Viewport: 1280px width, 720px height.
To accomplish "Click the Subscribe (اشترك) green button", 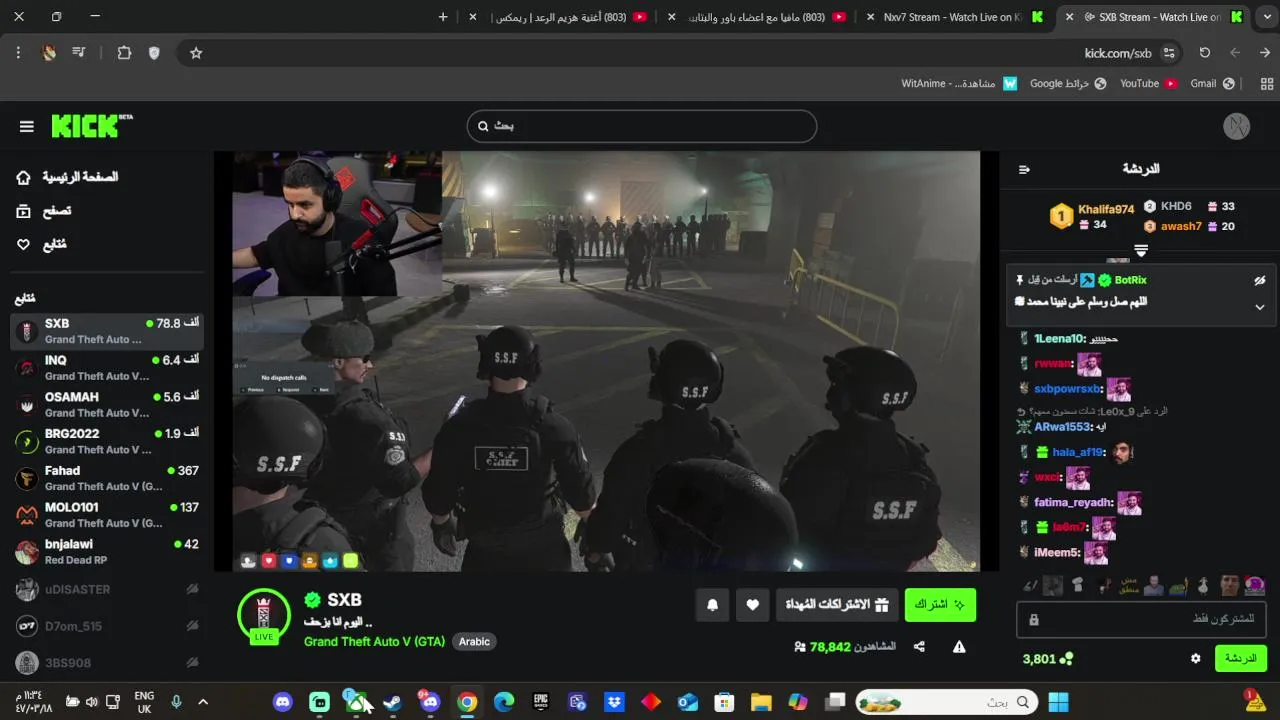I will 940,605.
